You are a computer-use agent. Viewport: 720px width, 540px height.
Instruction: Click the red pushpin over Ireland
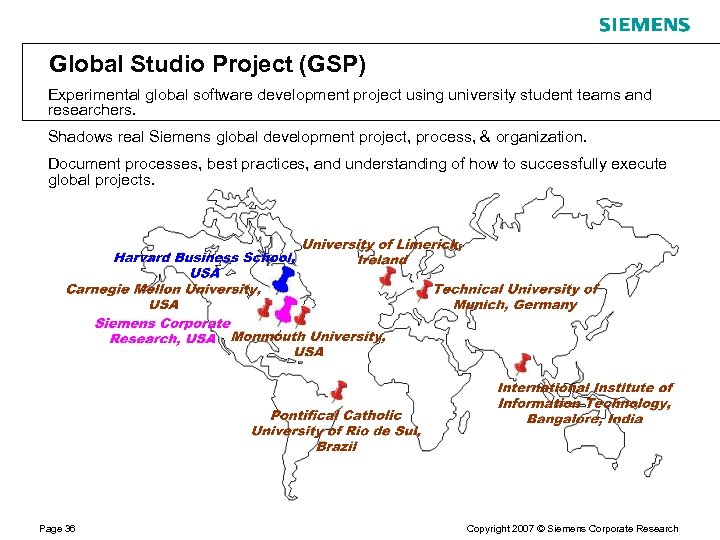(x=388, y=277)
